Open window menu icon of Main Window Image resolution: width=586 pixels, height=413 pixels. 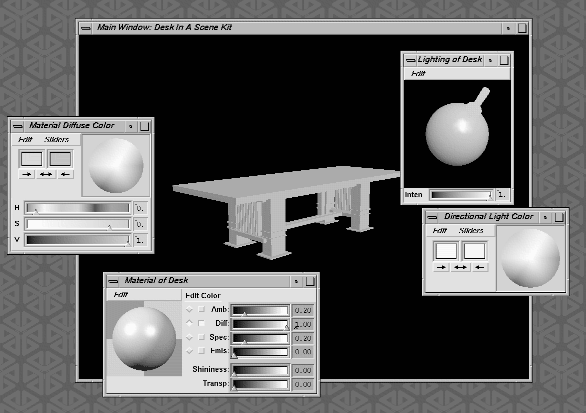point(86,28)
